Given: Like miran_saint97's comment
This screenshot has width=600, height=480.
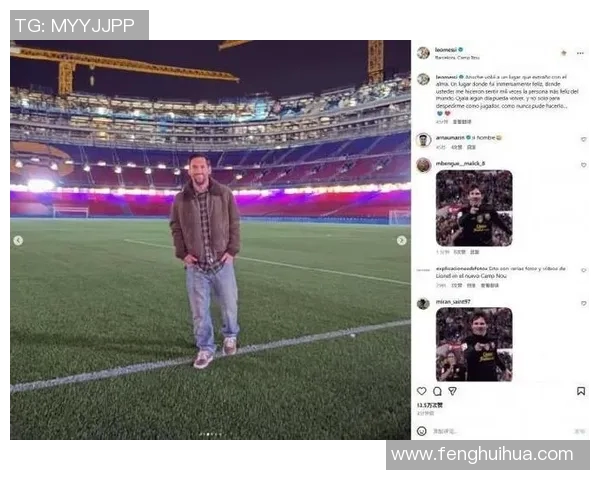Looking at the screenshot, I should (x=584, y=303).
